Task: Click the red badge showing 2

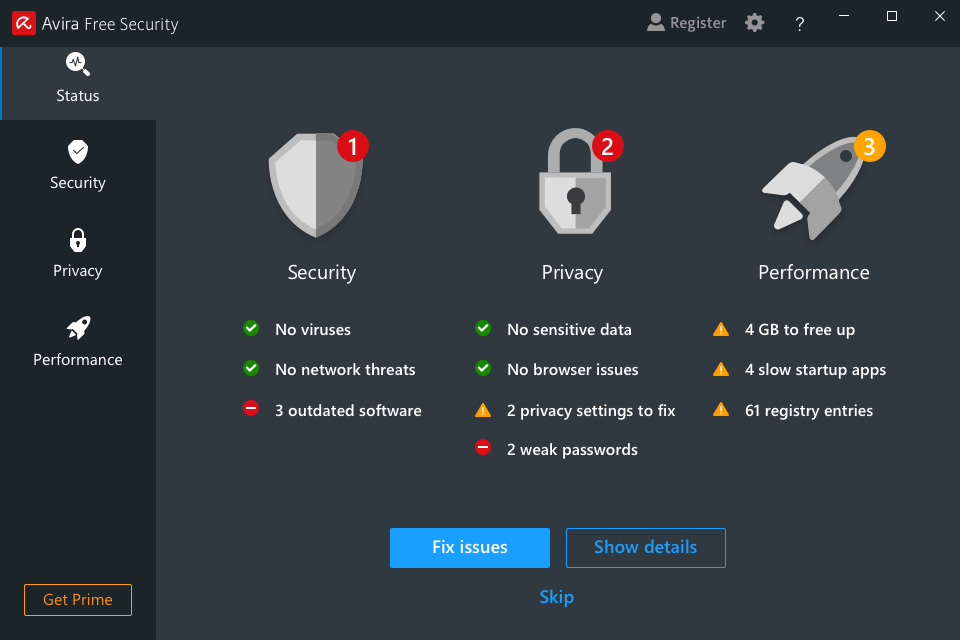Action: point(607,146)
